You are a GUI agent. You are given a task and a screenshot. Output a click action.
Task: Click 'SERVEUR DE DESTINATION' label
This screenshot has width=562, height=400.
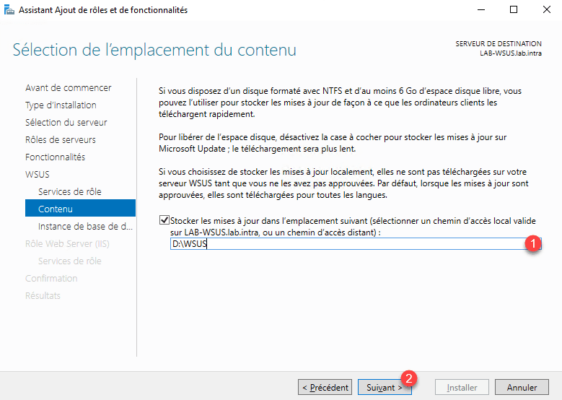click(498, 44)
